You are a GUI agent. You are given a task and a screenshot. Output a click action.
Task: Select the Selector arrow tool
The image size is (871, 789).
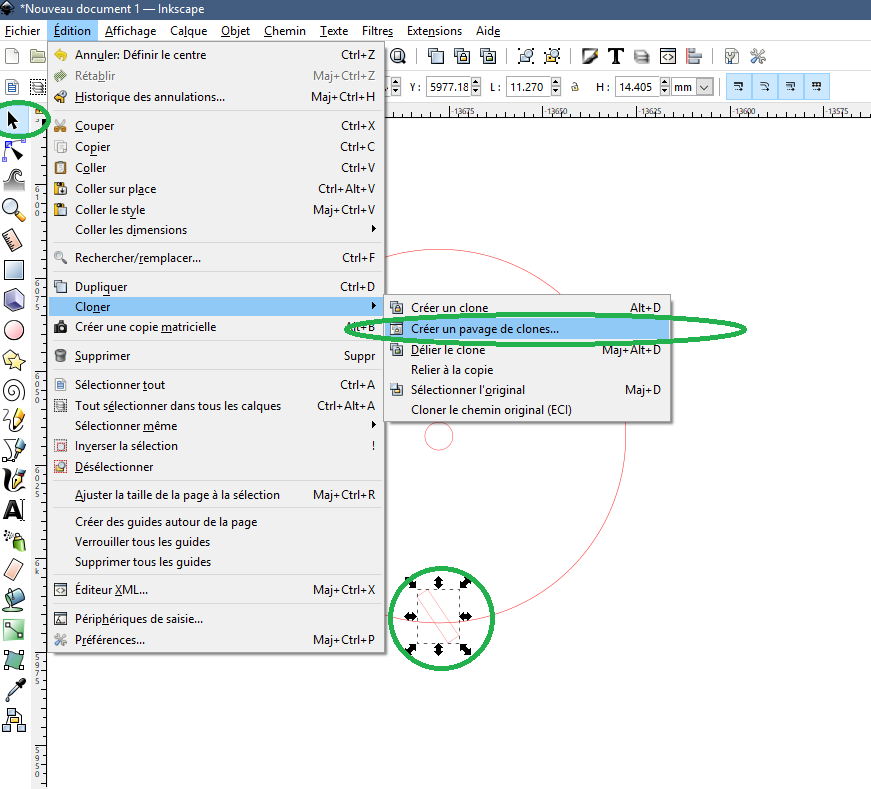pyautogui.click(x=13, y=119)
